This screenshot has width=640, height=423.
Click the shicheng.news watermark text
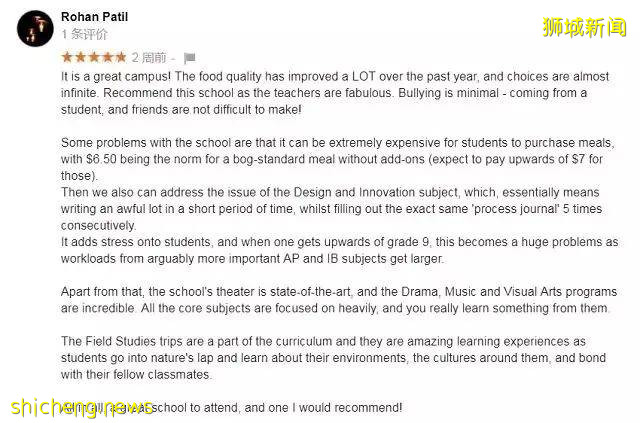tap(82, 407)
